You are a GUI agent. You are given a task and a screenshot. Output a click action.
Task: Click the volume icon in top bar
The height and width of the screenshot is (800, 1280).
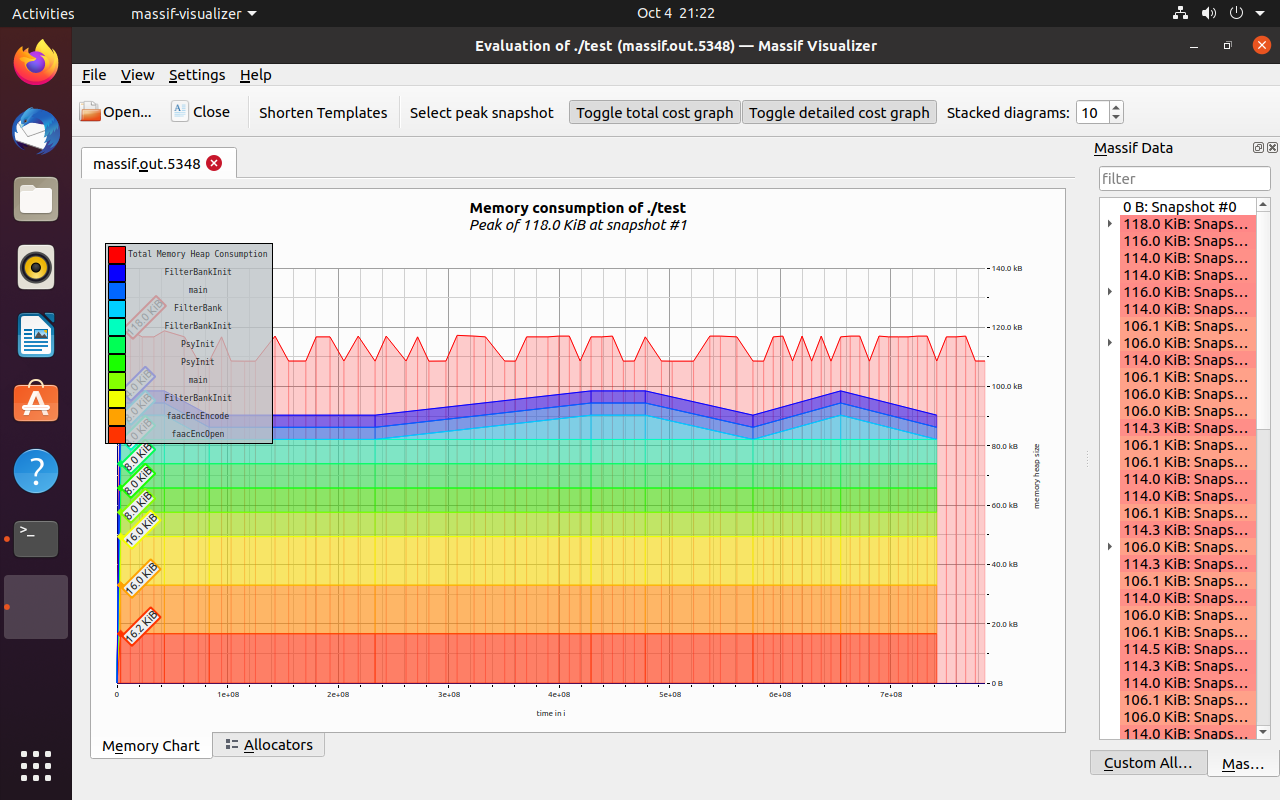point(1208,13)
